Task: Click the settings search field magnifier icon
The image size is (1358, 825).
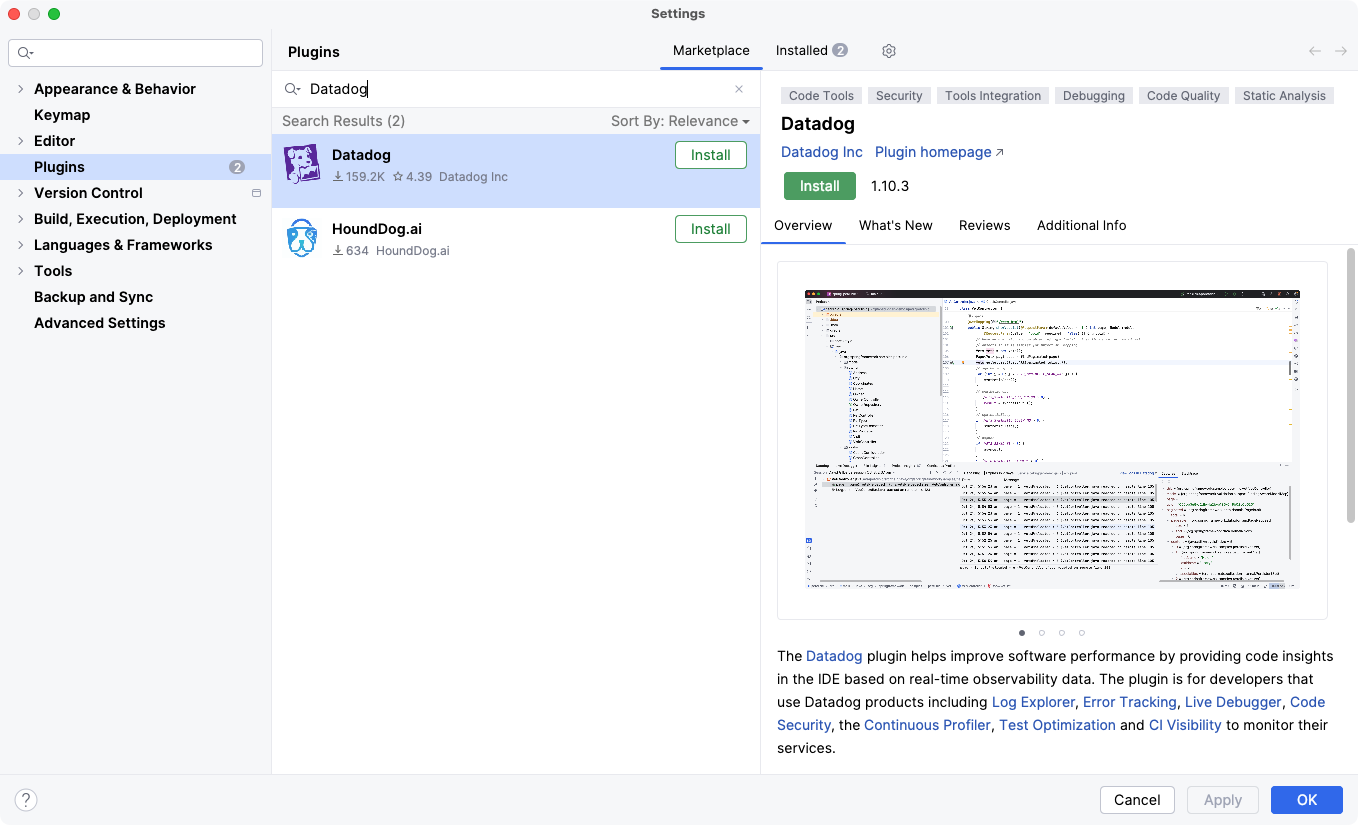Action: (26, 53)
